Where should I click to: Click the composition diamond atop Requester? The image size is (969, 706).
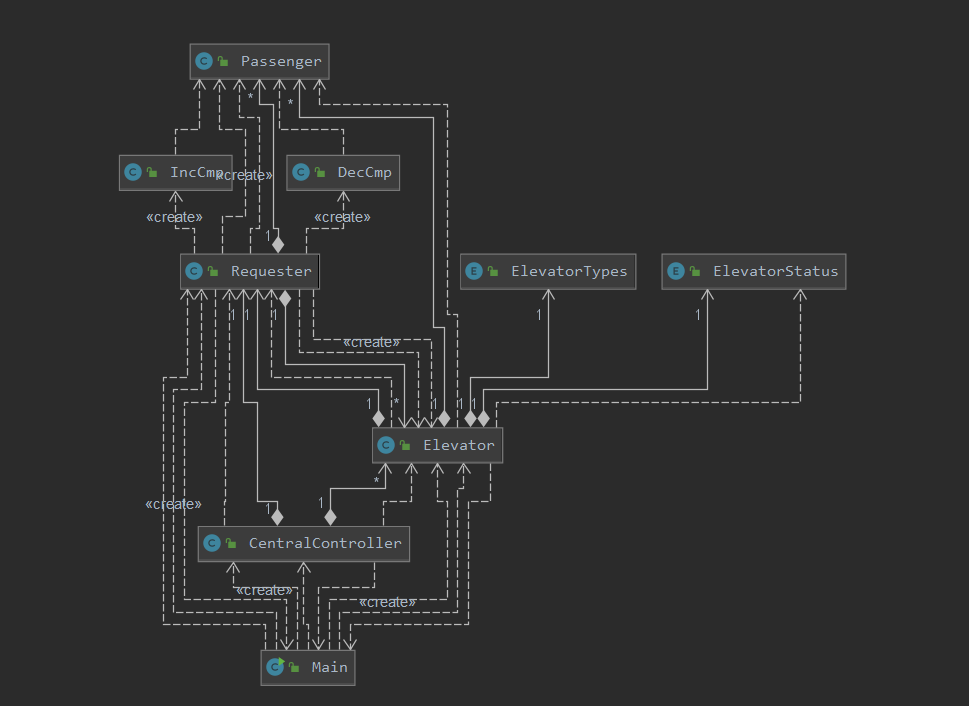[278, 245]
